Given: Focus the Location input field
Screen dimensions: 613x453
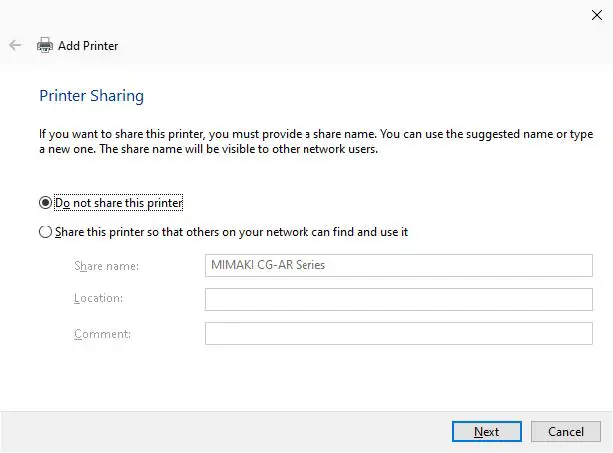Looking at the screenshot, I should pyautogui.click(x=398, y=300).
